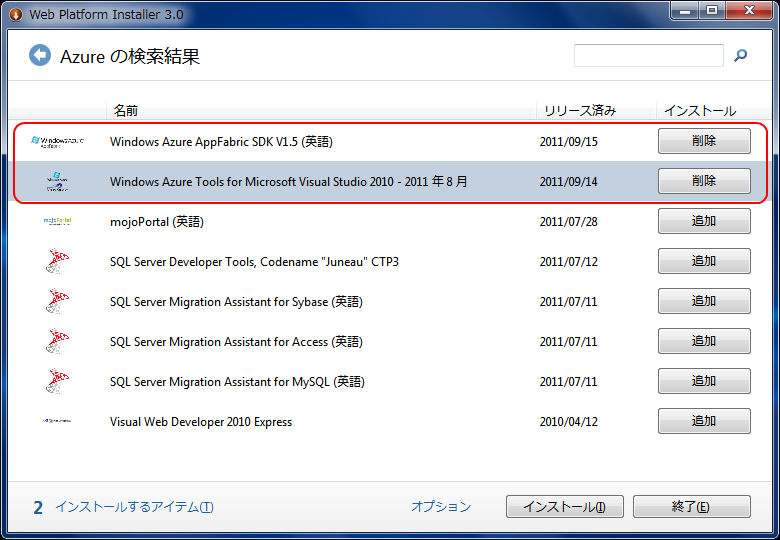
Task: Sort by the リリース済み column header
Action: [596, 110]
